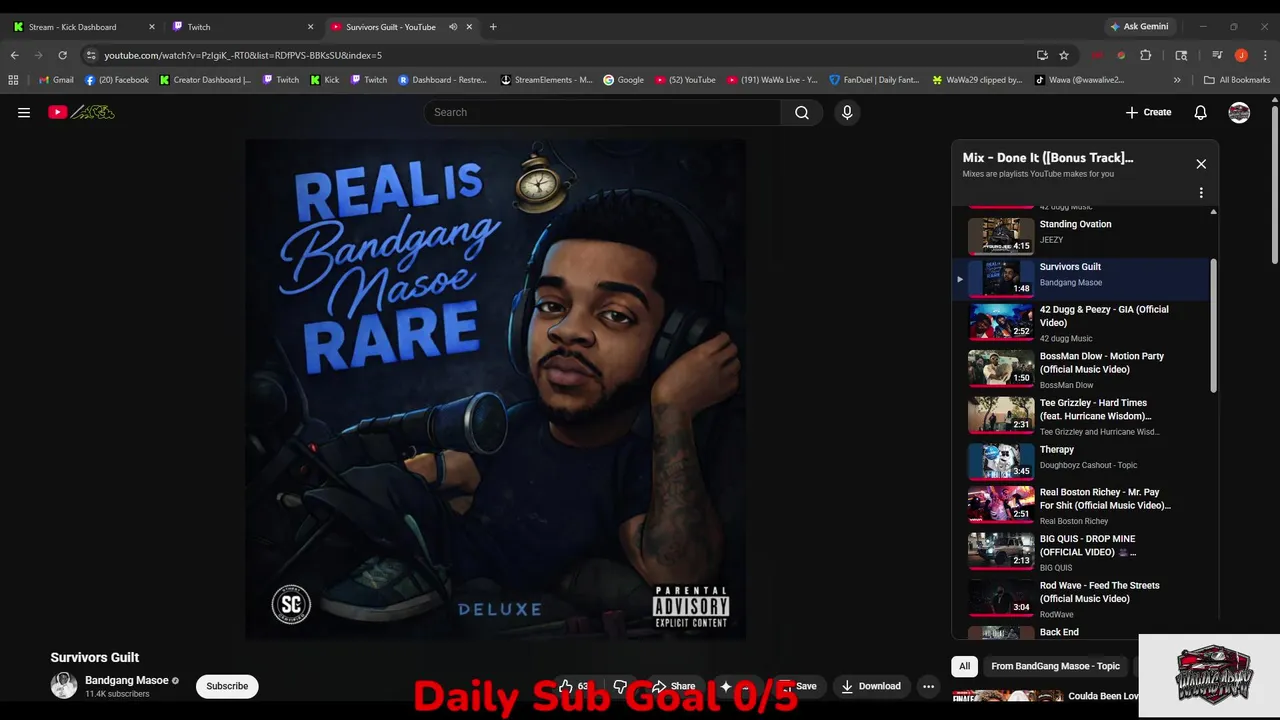This screenshot has height=720, width=1280.
Task: Mute the Survivors Guilt tab audio
Action: (x=453, y=27)
